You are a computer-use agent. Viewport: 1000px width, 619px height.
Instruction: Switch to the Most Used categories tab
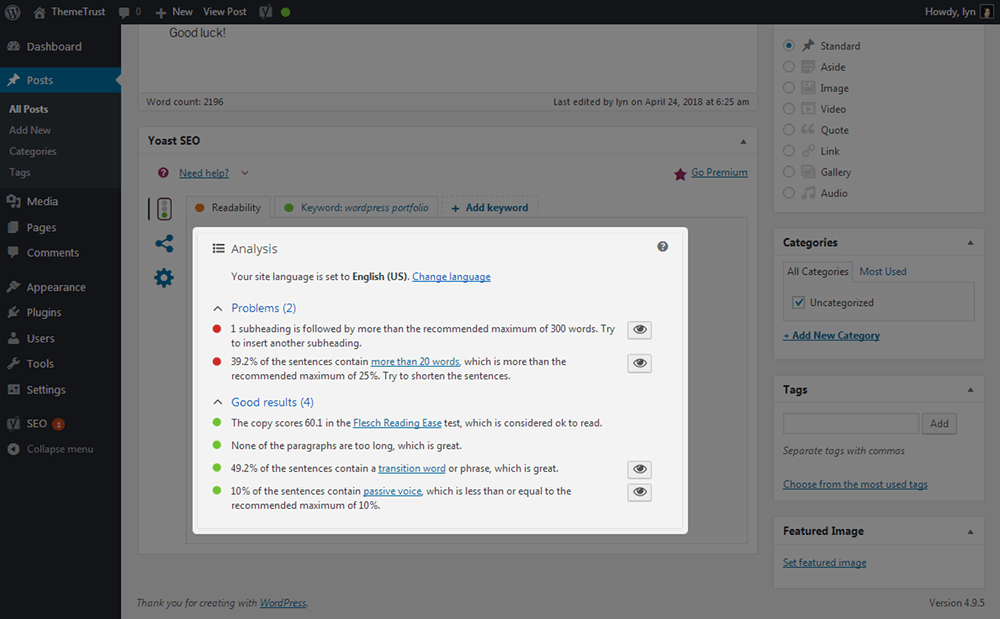[883, 271]
